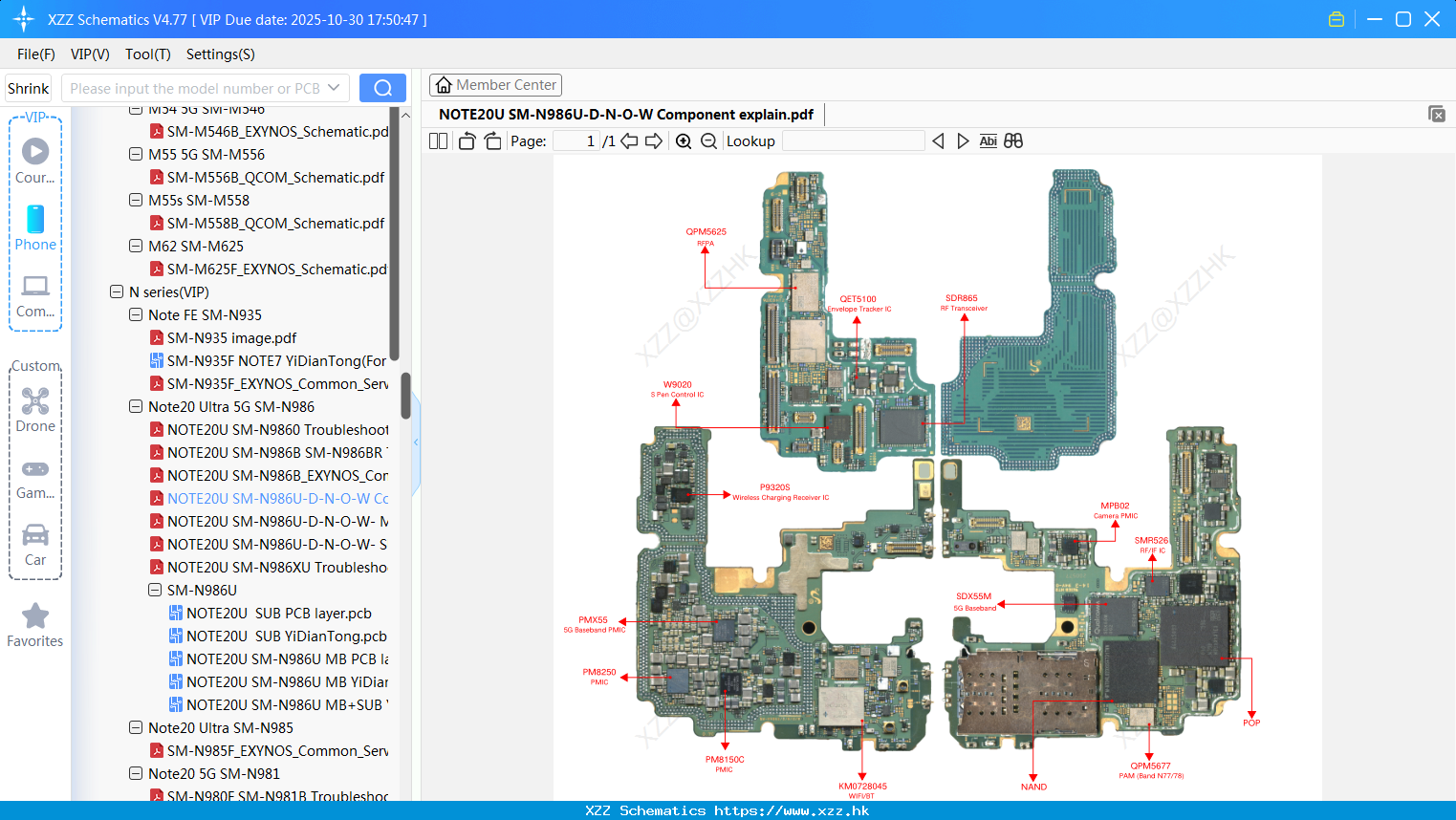
Task: Collapse M62 SM-M625 node
Action: tap(136, 246)
